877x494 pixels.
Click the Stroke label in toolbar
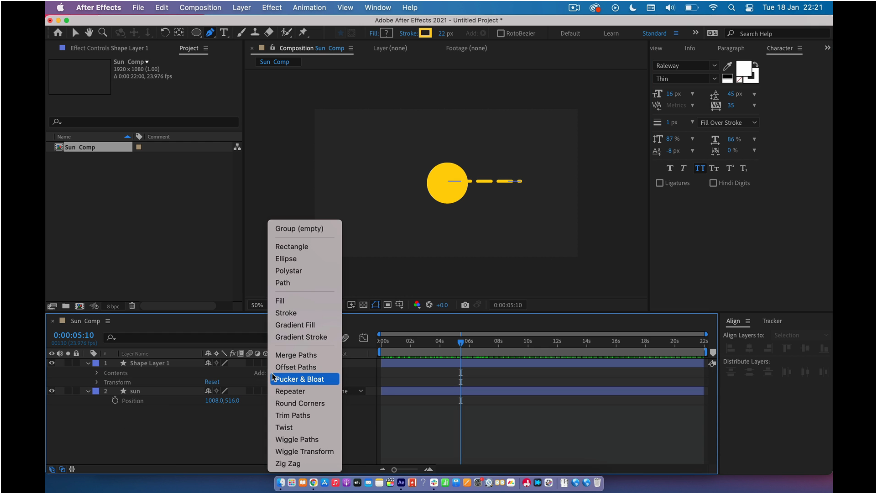click(408, 34)
